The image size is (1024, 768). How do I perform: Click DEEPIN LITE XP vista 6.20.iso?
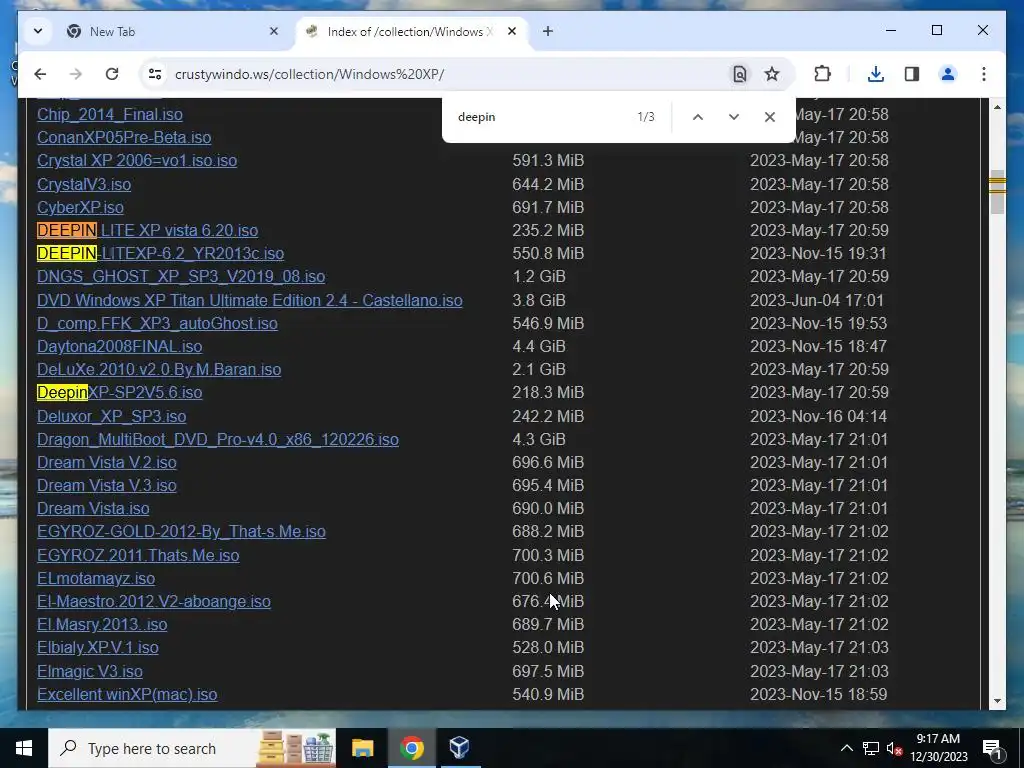coord(148,231)
